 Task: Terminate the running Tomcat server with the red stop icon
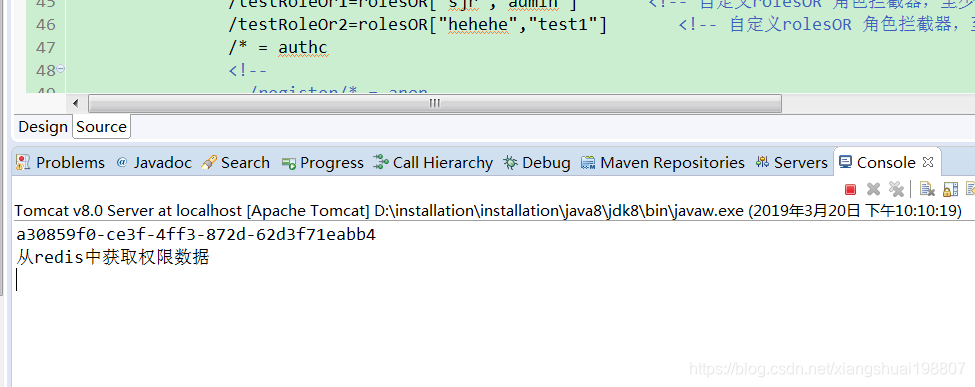pos(851,189)
